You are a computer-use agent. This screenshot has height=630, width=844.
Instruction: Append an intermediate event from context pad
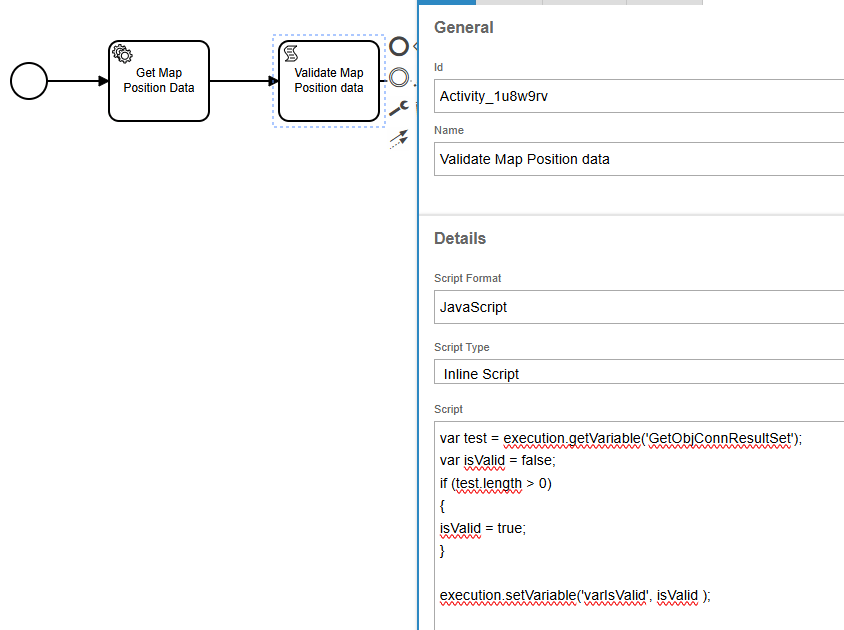(x=399, y=77)
